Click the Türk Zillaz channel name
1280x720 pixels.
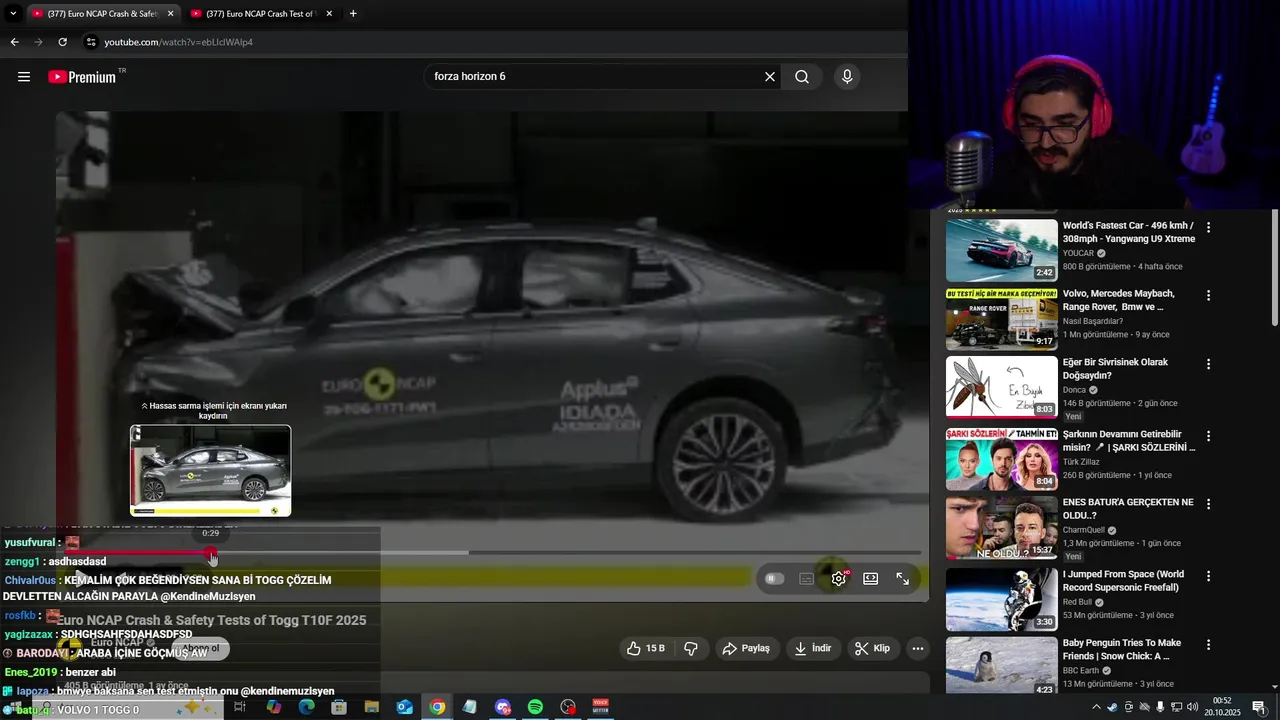(x=1084, y=461)
